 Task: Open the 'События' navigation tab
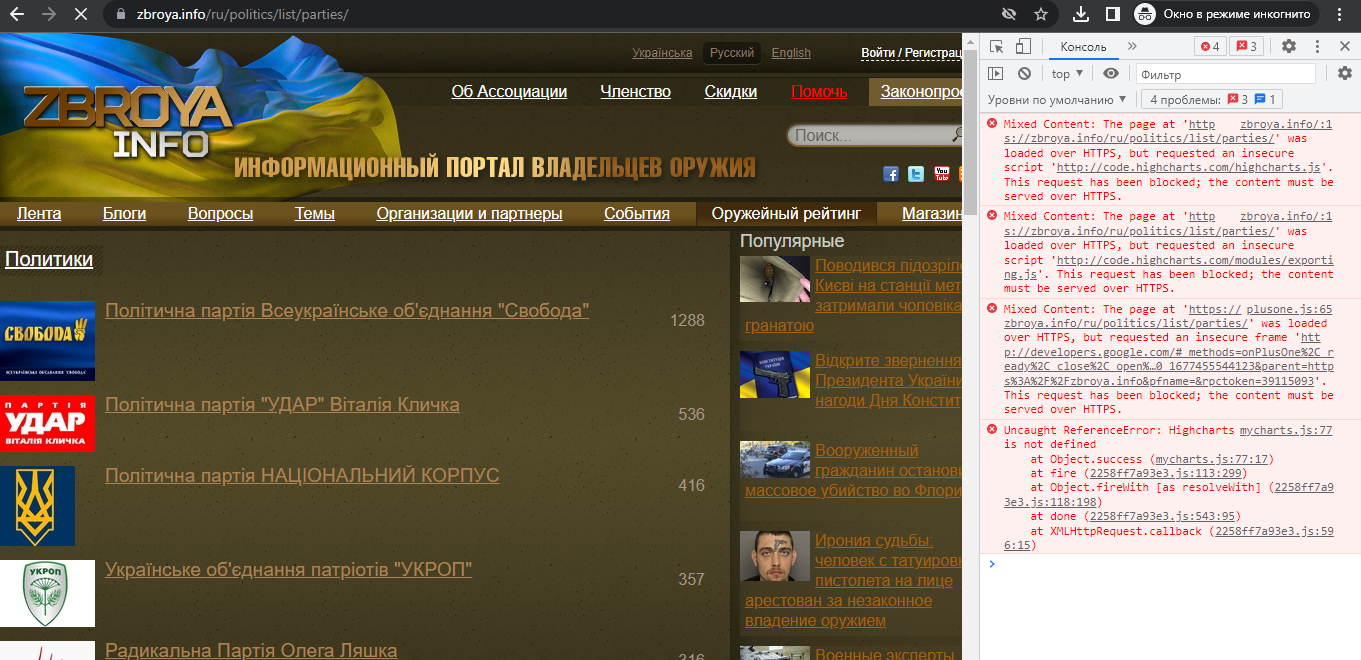[637, 214]
